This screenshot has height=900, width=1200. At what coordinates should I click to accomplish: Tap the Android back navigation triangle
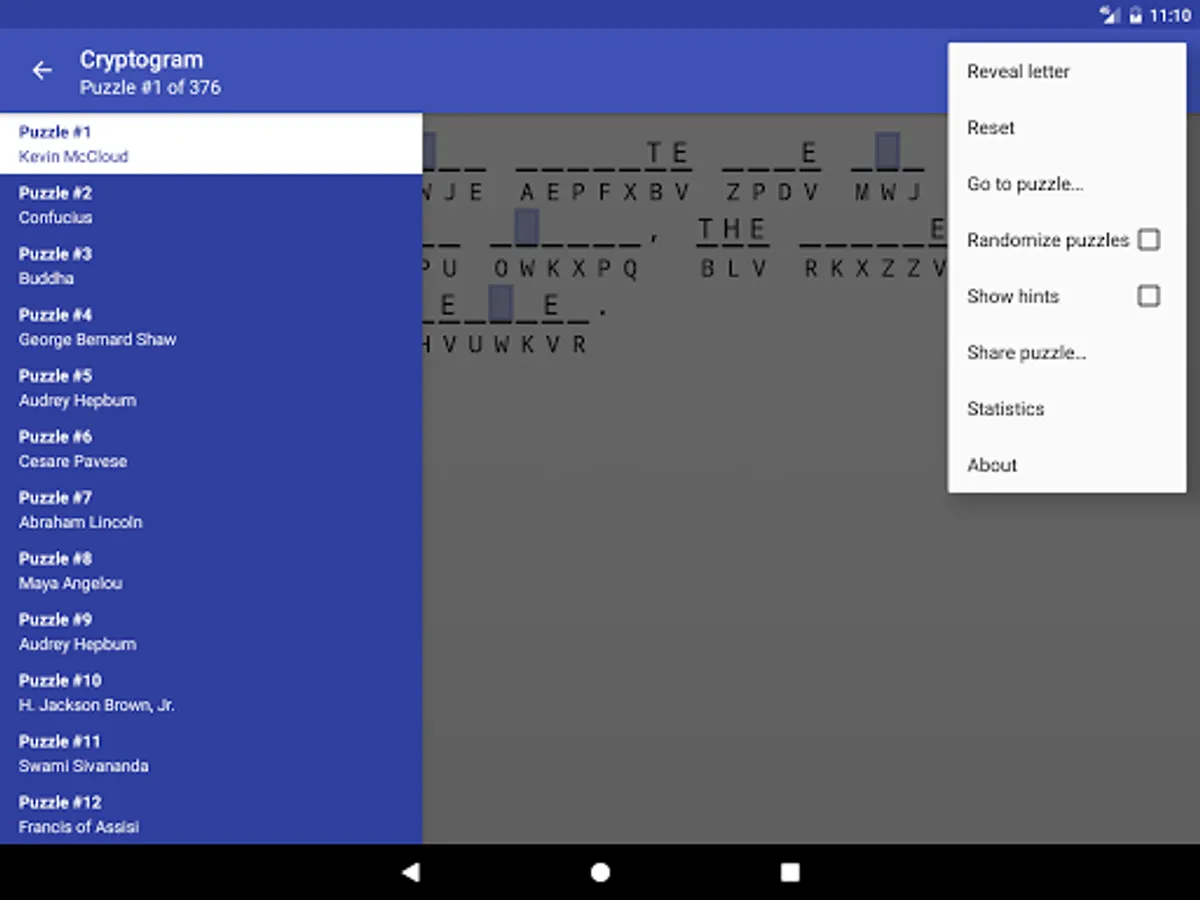tap(410, 872)
